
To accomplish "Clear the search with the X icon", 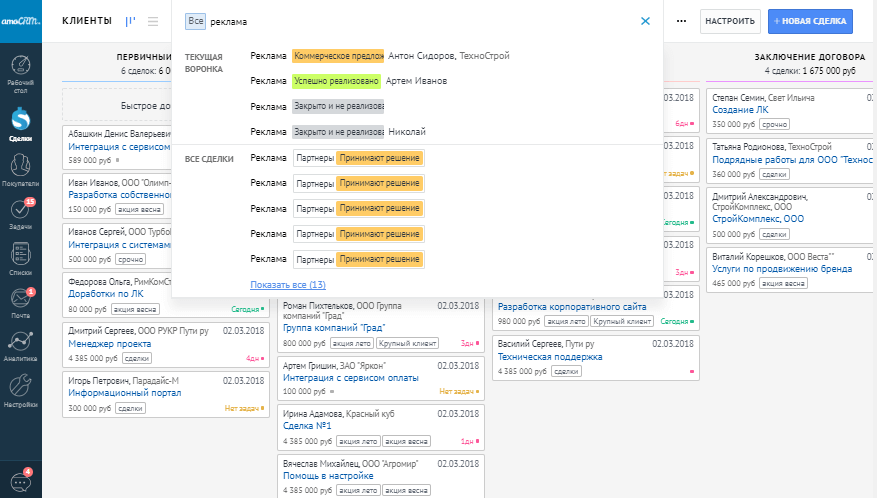I will coord(645,20).
